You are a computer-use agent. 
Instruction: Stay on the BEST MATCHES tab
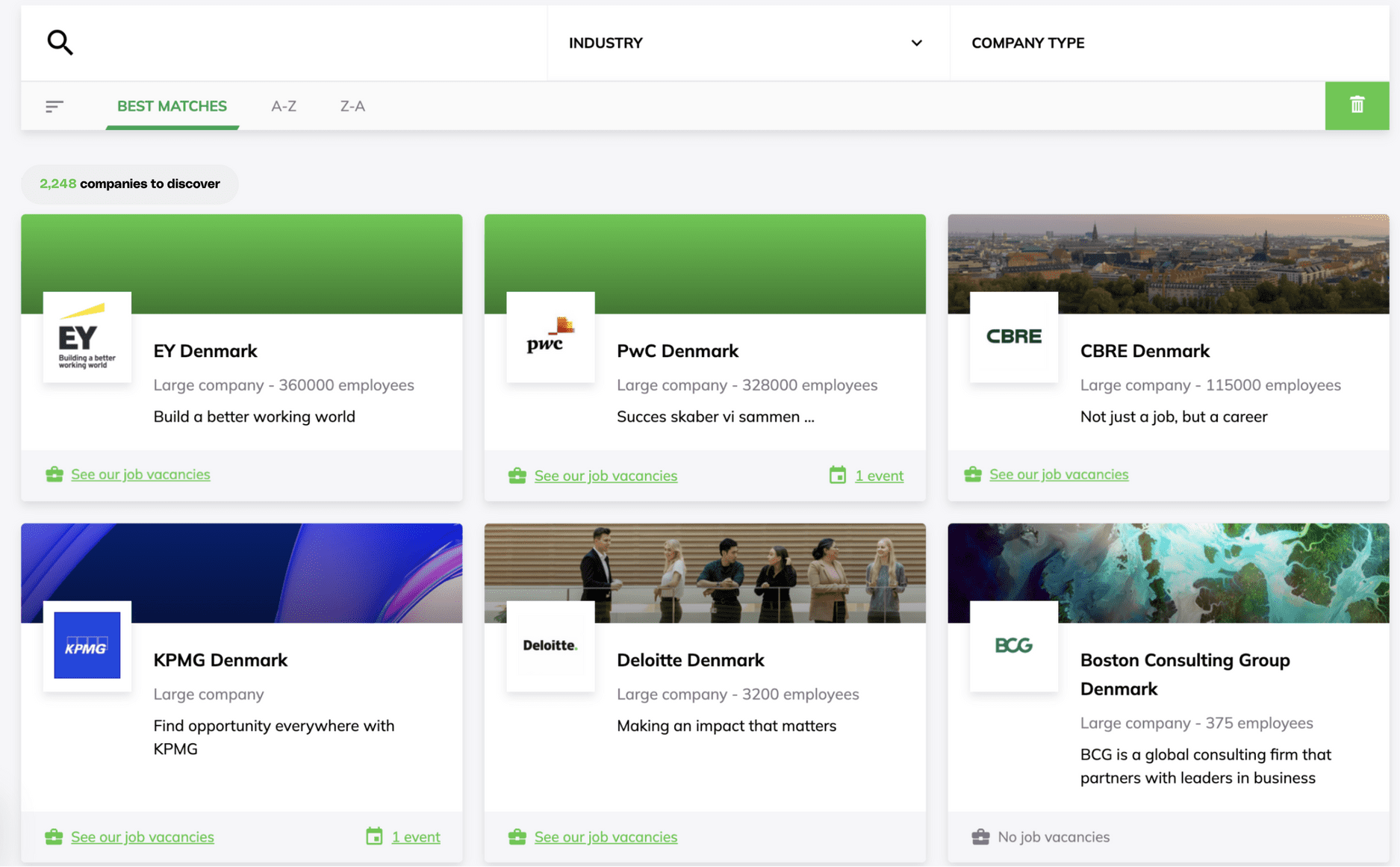click(x=171, y=106)
